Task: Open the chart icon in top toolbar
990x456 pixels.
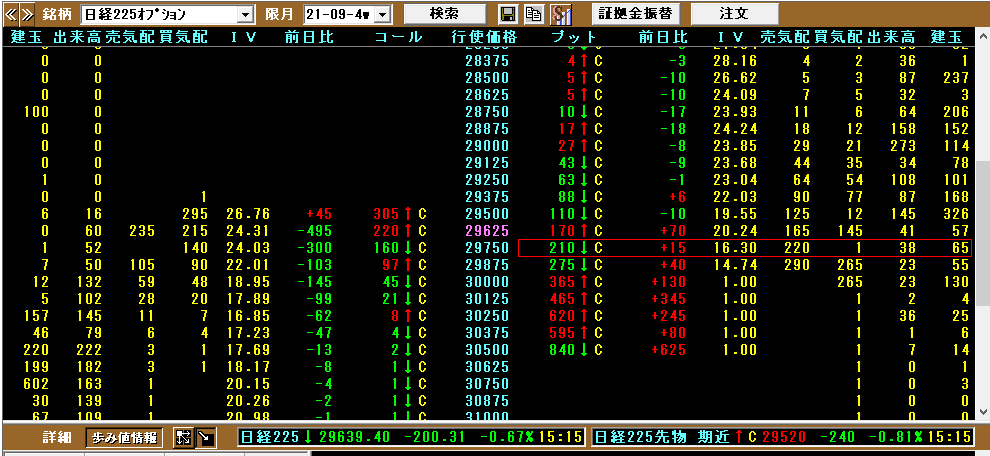Action: point(561,14)
